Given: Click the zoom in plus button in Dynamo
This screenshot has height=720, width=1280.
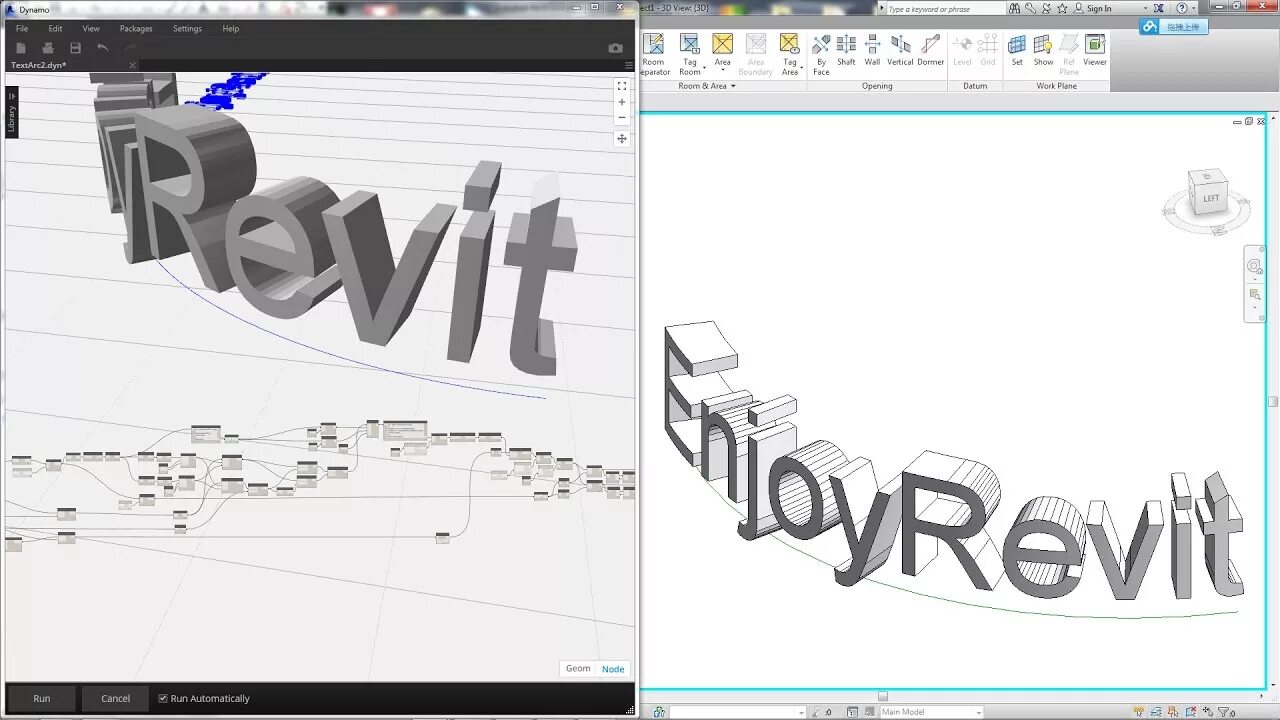Looking at the screenshot, I should click(x=621, y=102).
